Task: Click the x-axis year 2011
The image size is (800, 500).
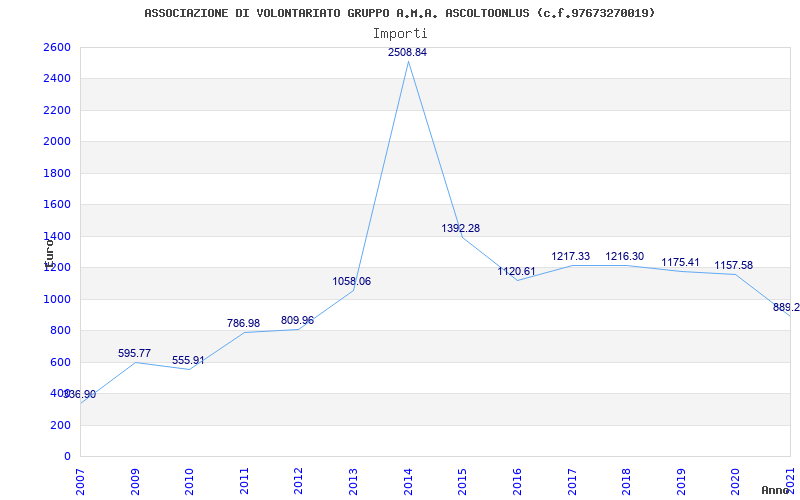Action: click(x=244, y=482)
